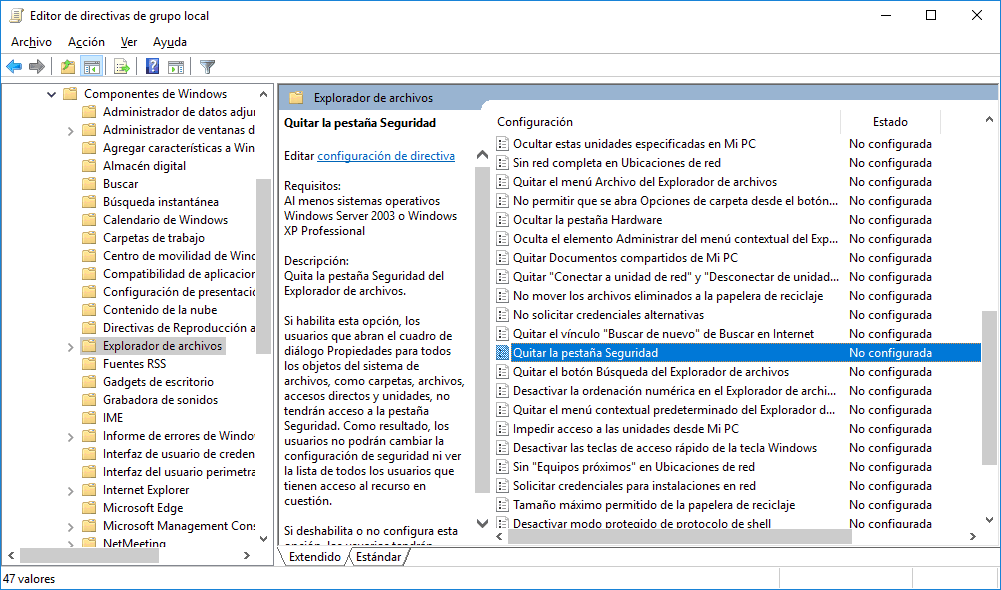Screen dimensions: 1001x590
Task: Click the Back arrow toolbar icon
Action: [x=14, y=66]
